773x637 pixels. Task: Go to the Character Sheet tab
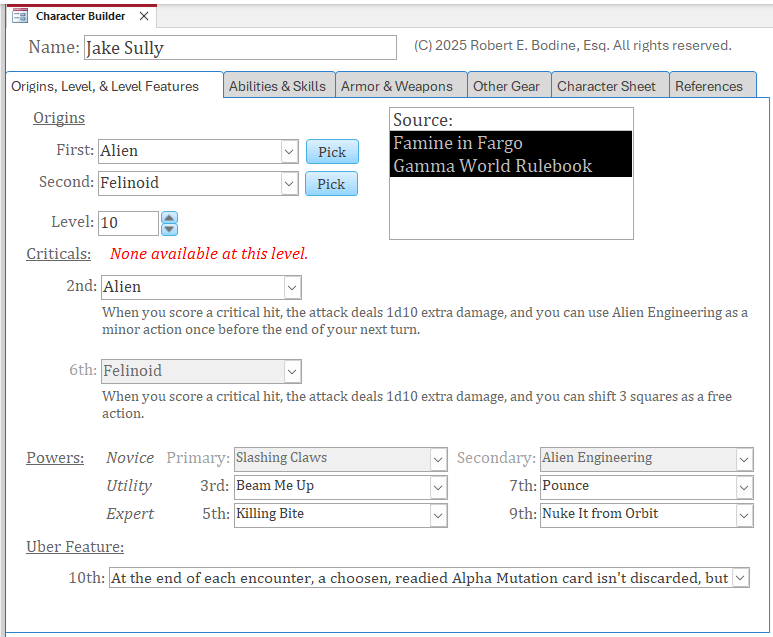[606, 86]
